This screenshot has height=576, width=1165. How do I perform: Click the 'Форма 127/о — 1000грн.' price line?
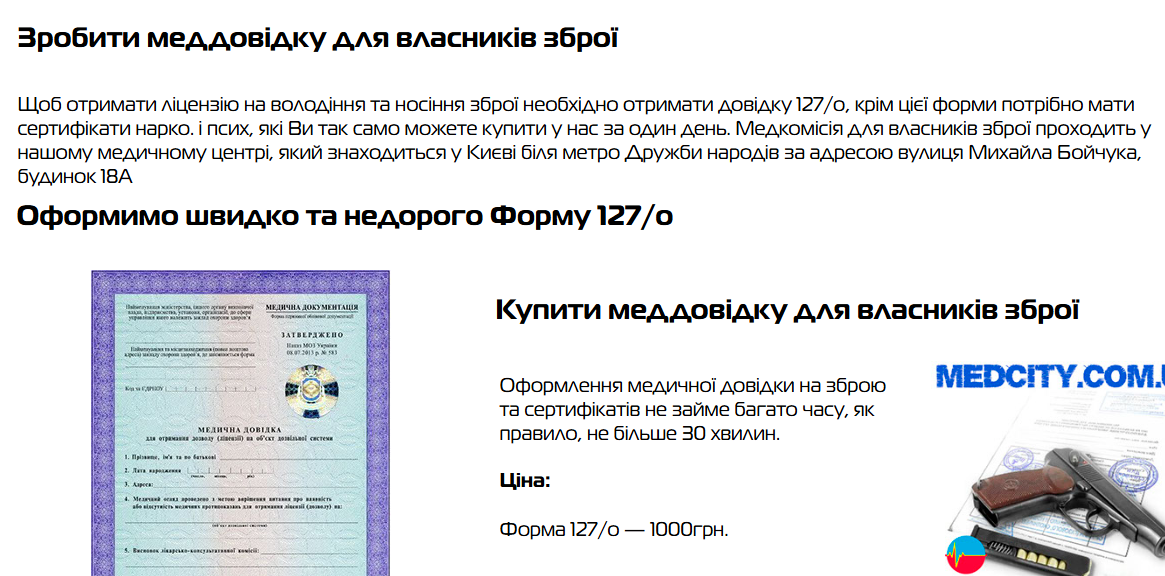pos(614,529)
